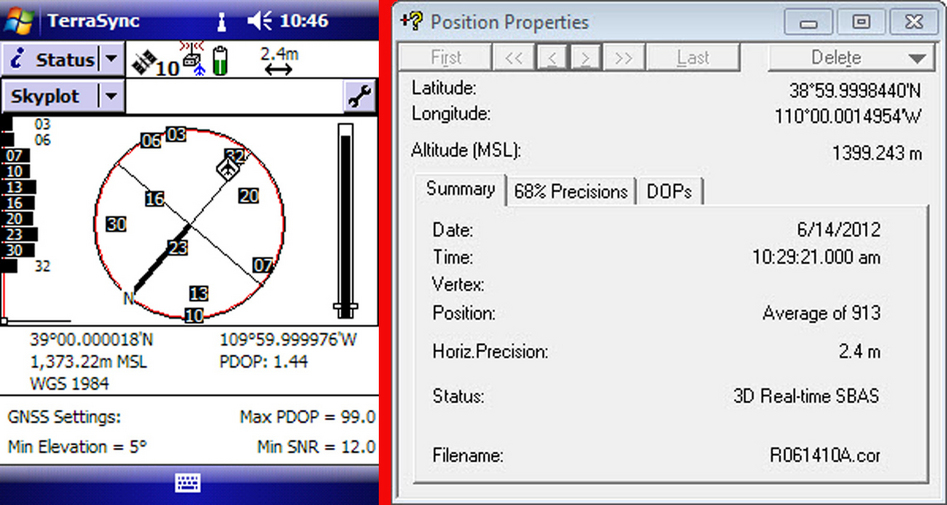Show the on-screen keyboard
Image resolution: width=947 pixels, height=505 pixels.
pyautogui.click(x=188, y=483)
